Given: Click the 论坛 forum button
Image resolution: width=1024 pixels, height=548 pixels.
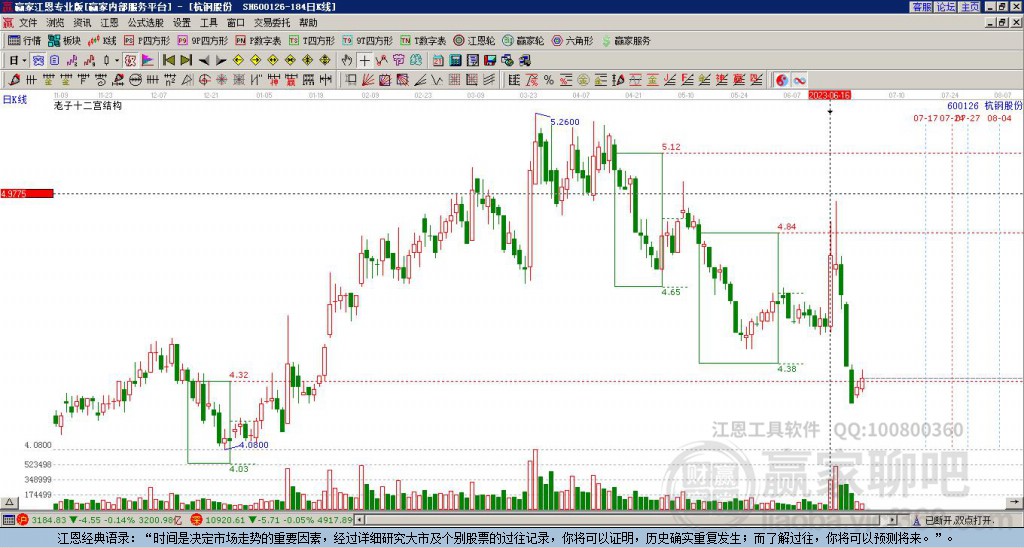Looking at the screenshot, I should coord(946,7).
